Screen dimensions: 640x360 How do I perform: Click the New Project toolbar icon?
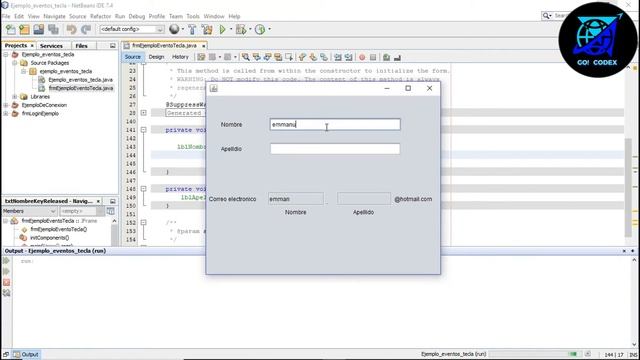tap(24, 29)
